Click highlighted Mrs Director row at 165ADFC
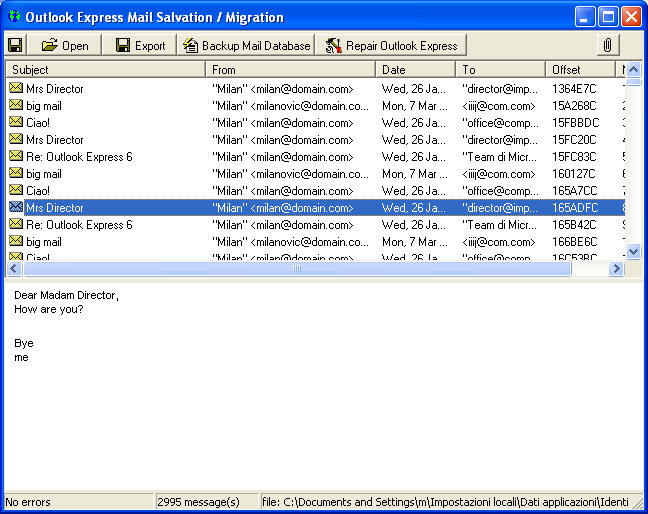The width and height of the screenshot is (648, 514). (315, 207)
